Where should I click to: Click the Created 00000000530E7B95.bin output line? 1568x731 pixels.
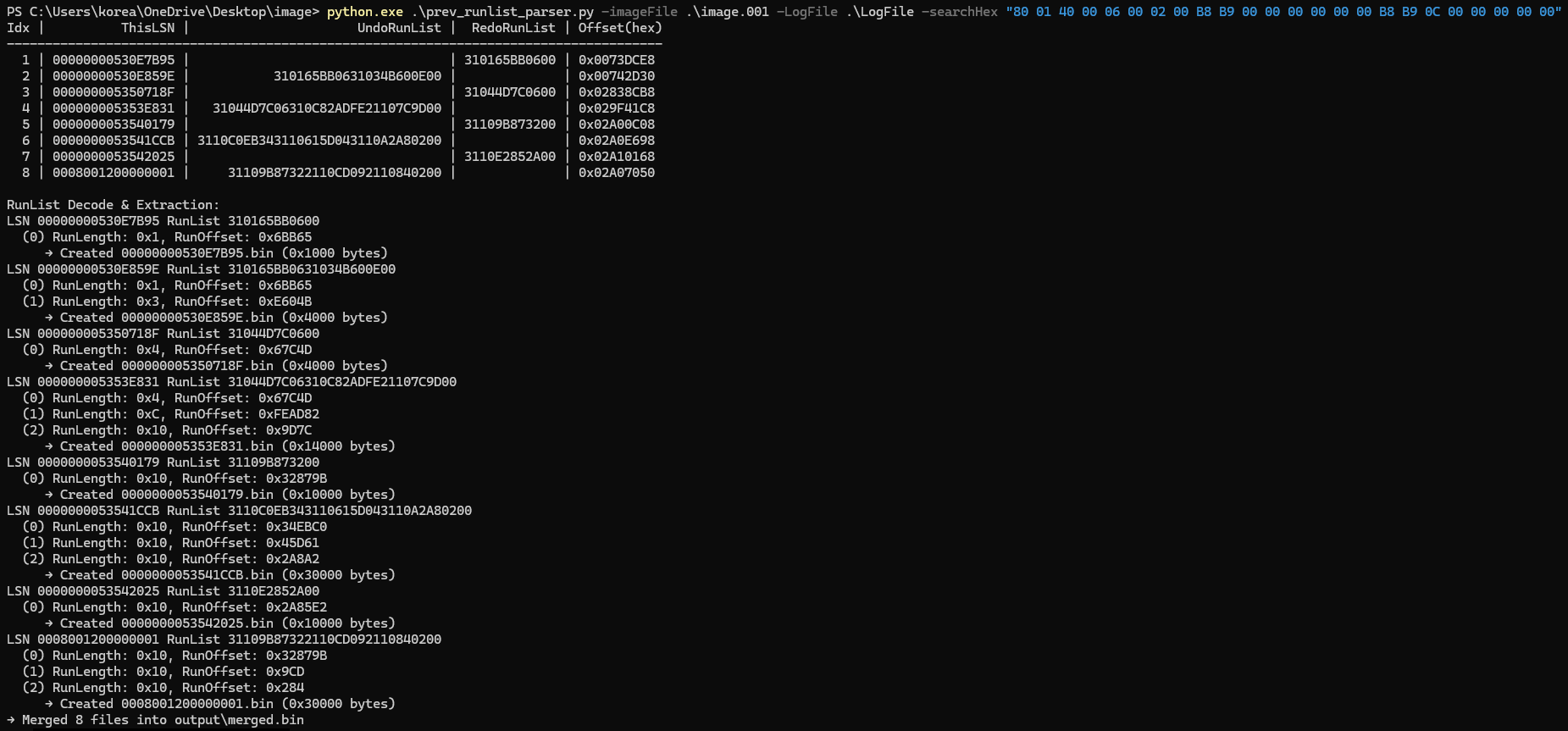click(216, 253)
